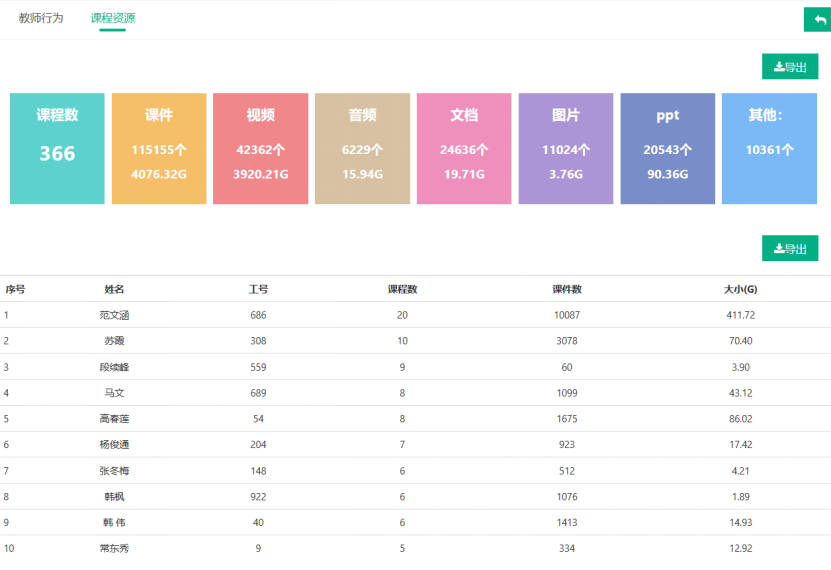Viewport: 831px width, 570px height.
Task: Switch to the 教师行为 tab
Action: (x=41, y=18)
